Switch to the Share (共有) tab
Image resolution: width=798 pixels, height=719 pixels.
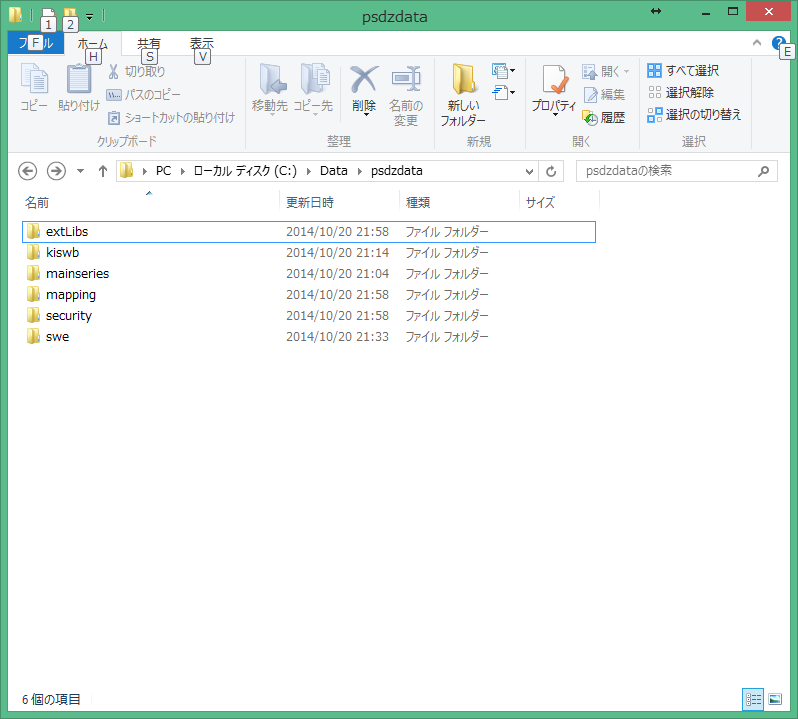pos(149,43)
